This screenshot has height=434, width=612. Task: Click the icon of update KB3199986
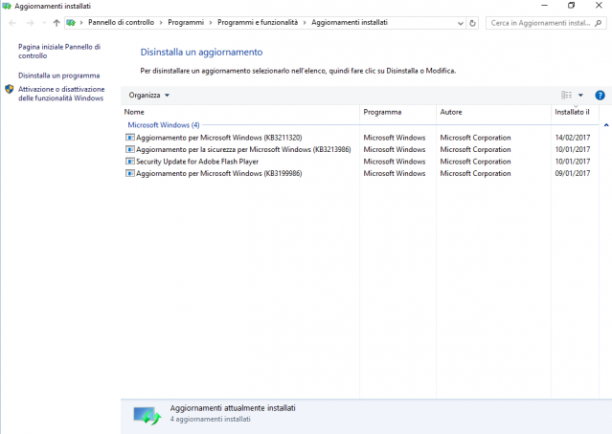coord(130,173)
